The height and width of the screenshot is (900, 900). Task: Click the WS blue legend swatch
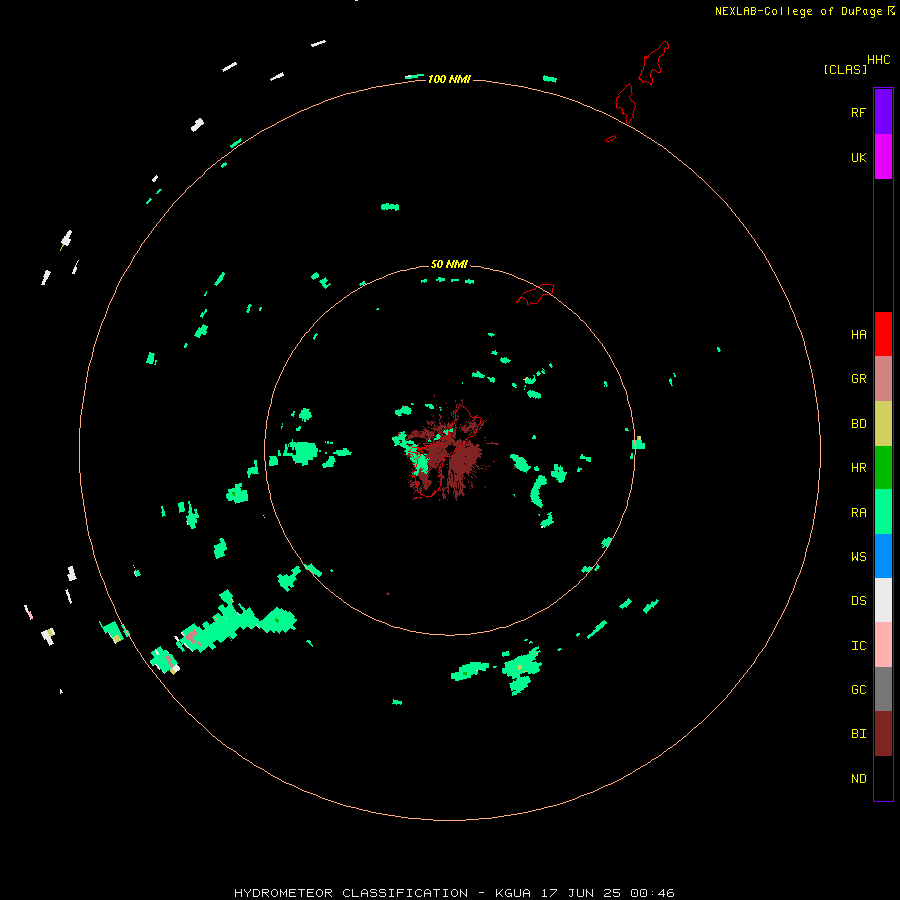point(883,556)
